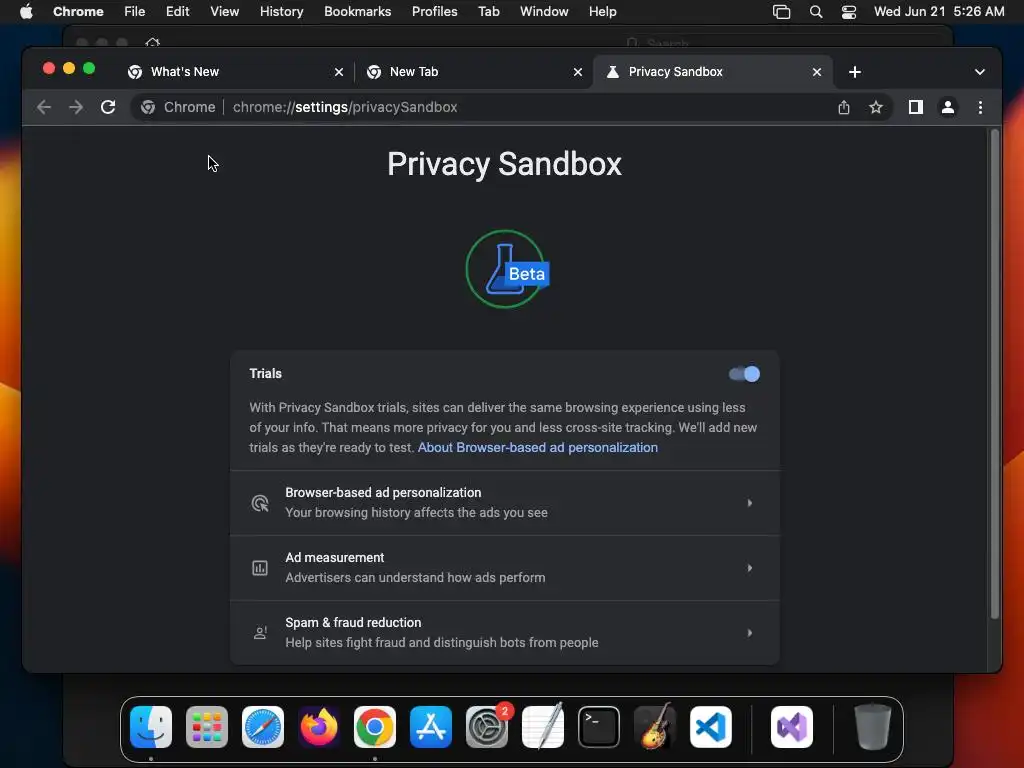Screen dimensions: 1024x768
Task: Expand Ad measurement row arrow
Action: tap(750, 568)
